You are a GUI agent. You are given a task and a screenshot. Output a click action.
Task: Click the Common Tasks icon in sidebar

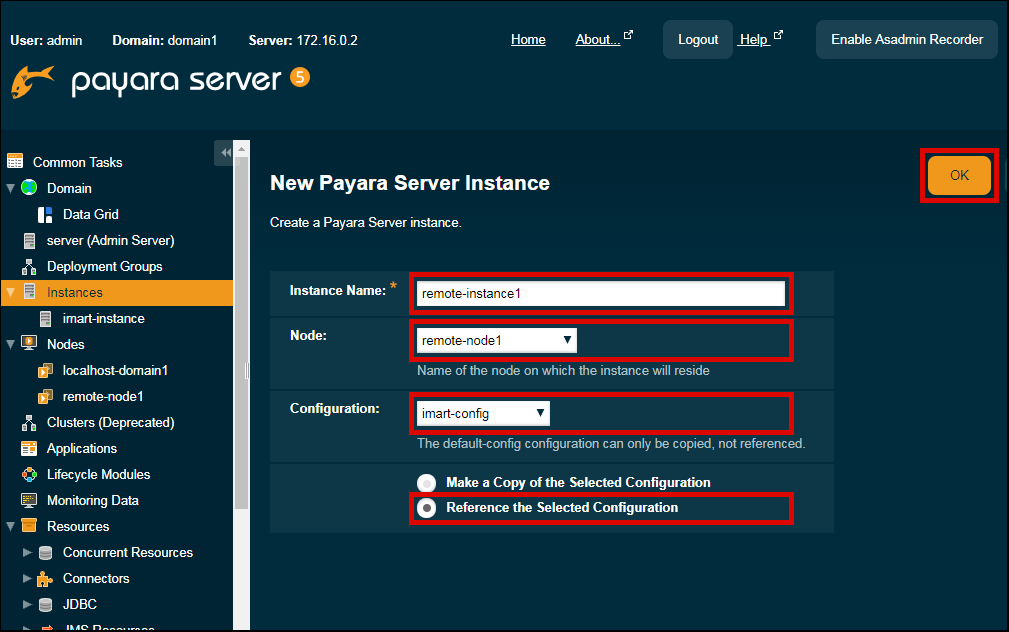point(15,162)
